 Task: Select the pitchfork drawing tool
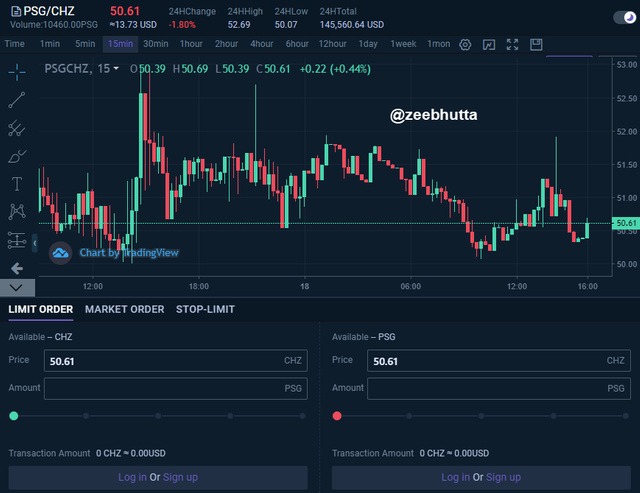tap(17, 128)
